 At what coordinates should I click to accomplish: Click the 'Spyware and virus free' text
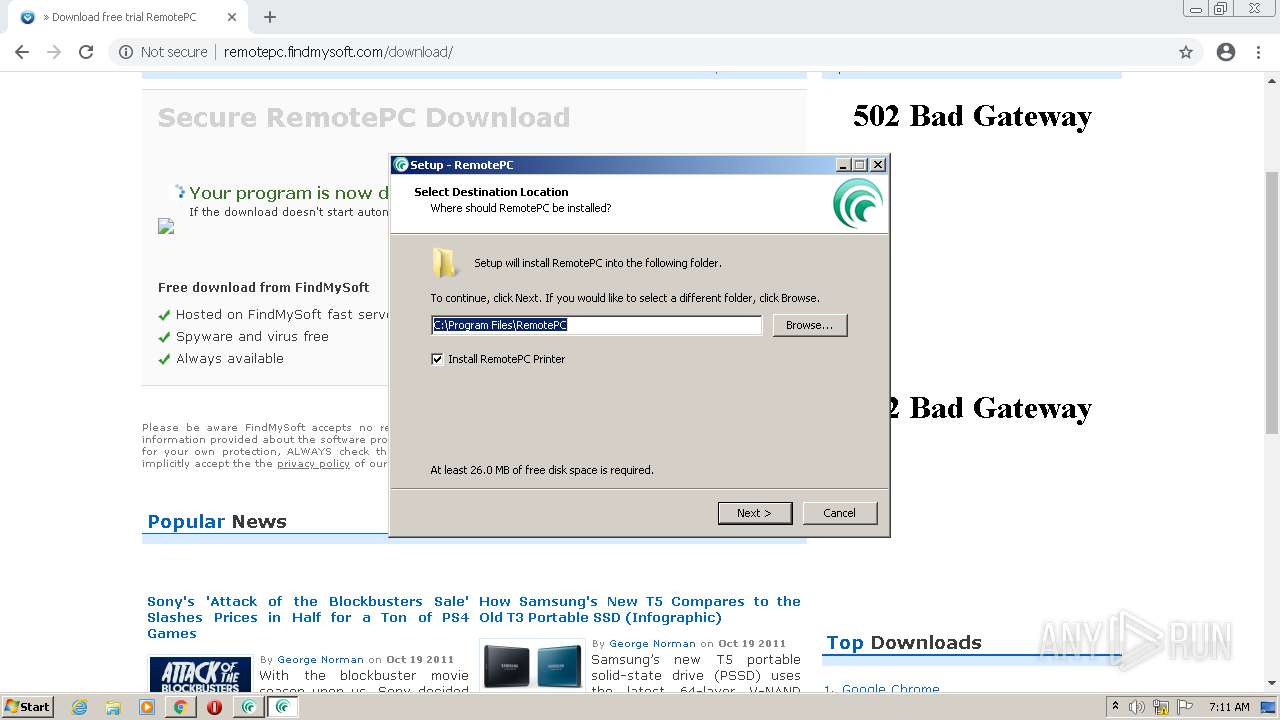pyautogui.click(x=252, y=337)
